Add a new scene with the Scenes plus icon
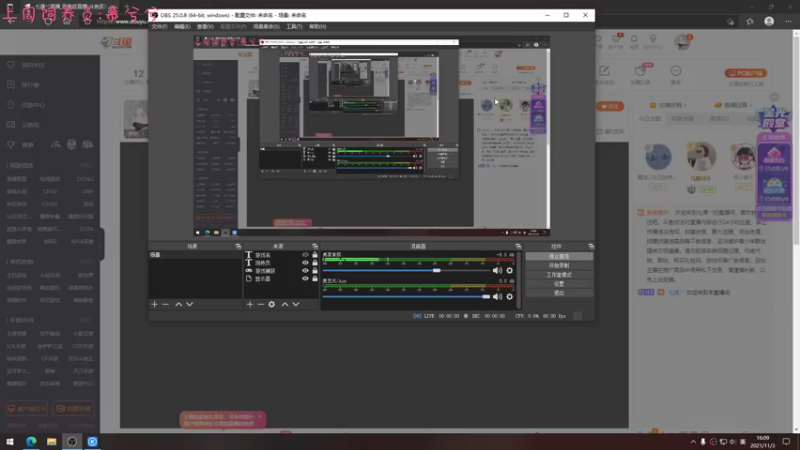This screenshot has height=450, width=800. coord(155,304)
